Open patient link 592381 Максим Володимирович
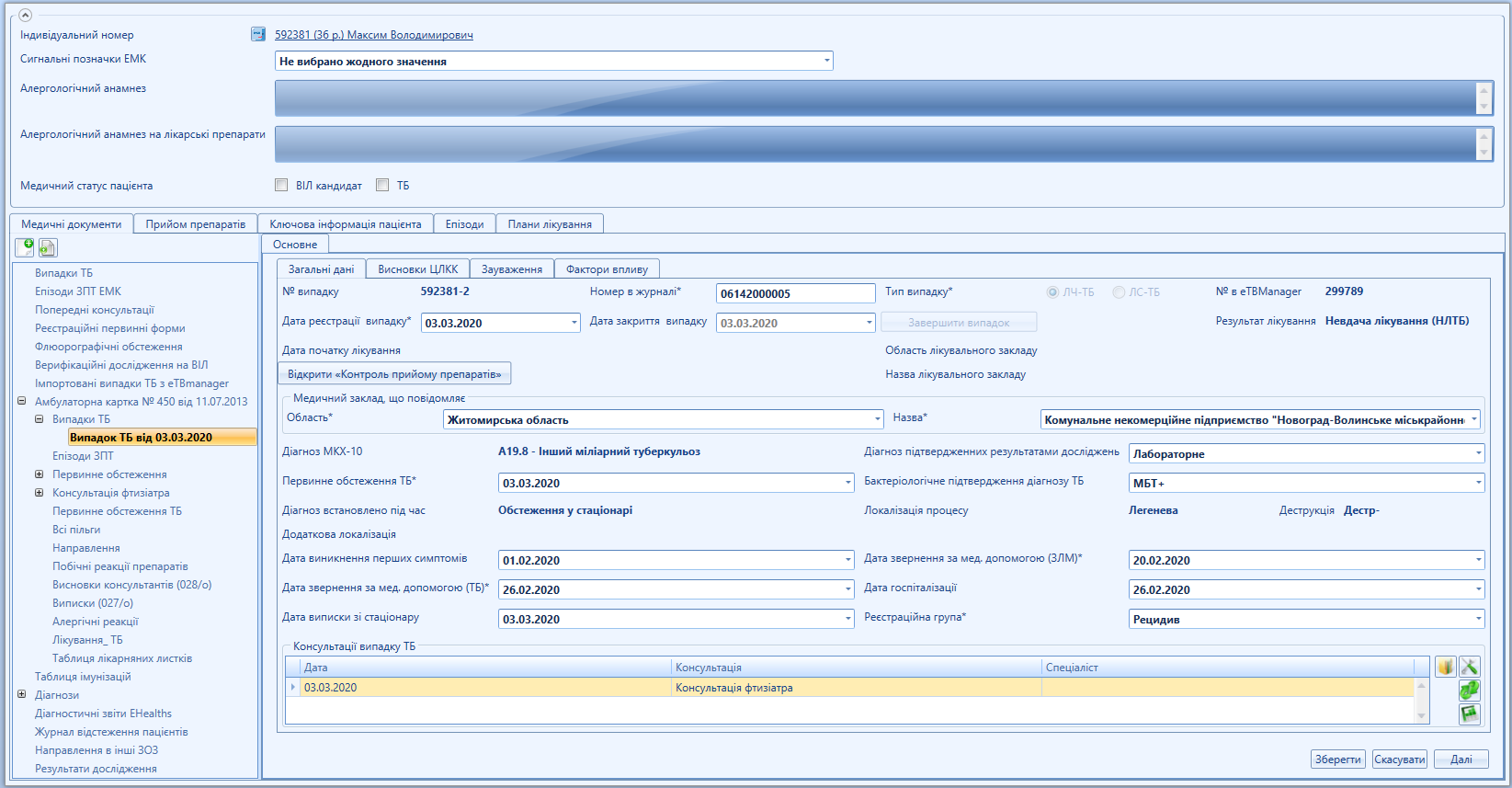Viewport: 1512px width, 788px height. point(374,35)
